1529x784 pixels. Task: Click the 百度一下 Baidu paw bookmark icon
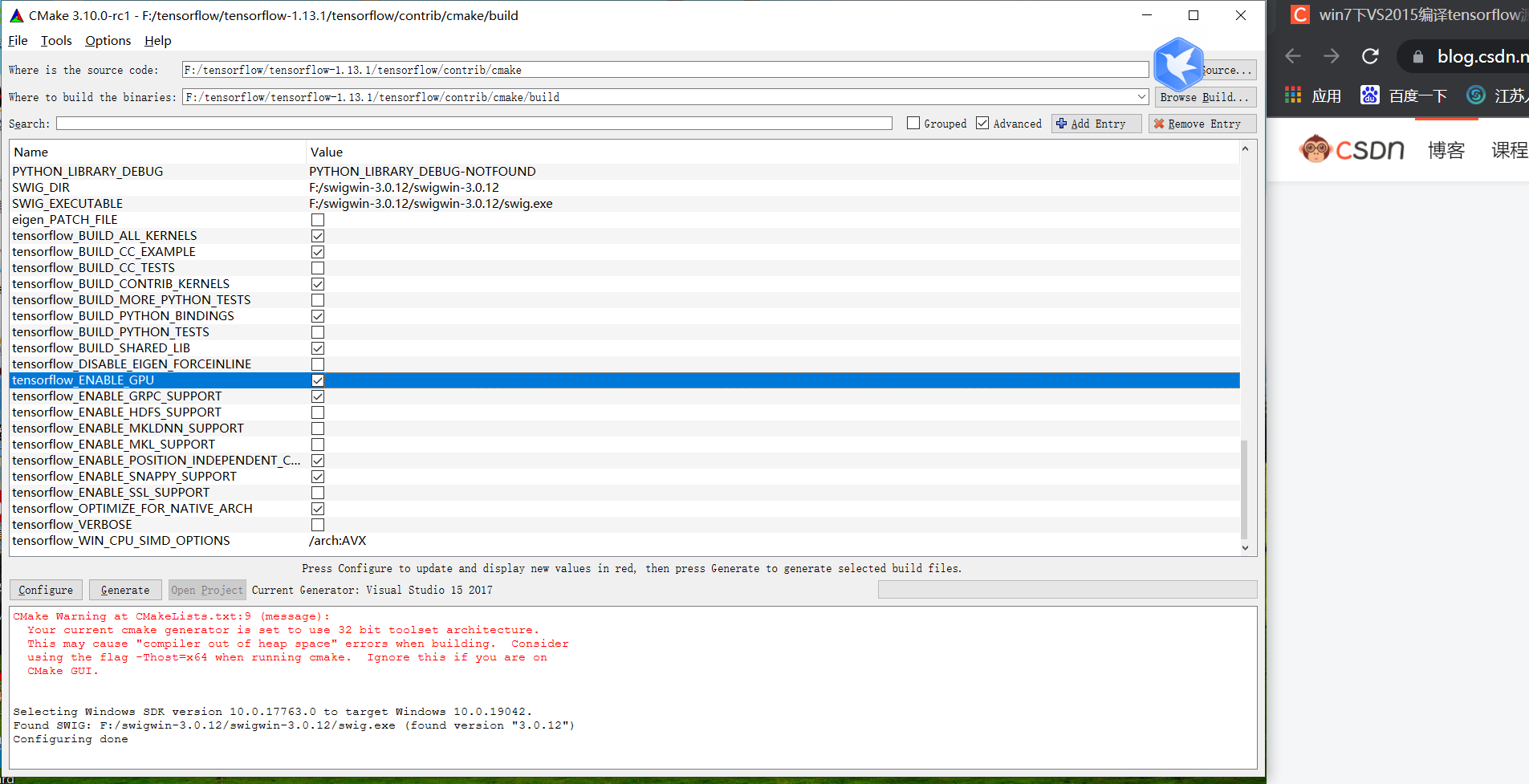click(x=1369, y=95)
